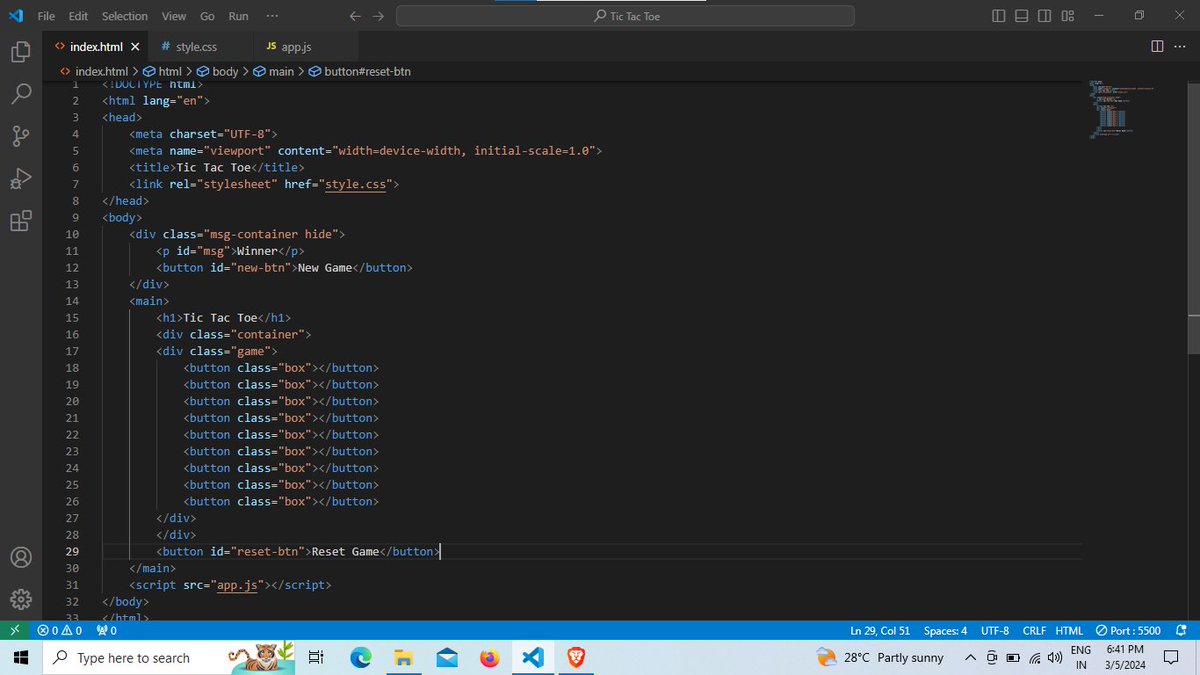Image resolution: width=1200 pixels, height=675 pixels.
Task: Expand the hidden menus ellipsis
Action: (x=273, y=16)
